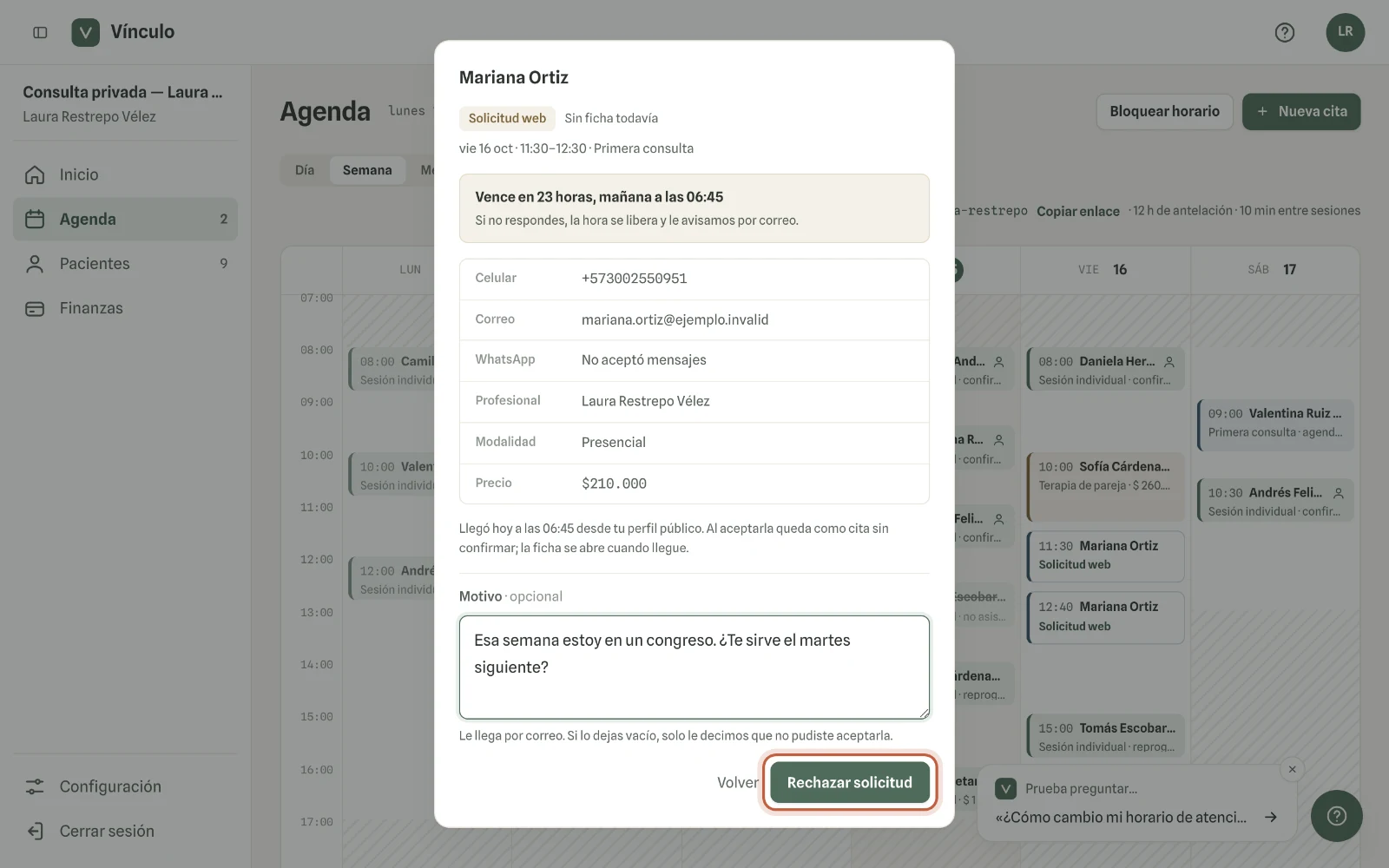1389x868 pixels.
Task: Click Vence en 23 horas notice
Action: pos(694,208)
